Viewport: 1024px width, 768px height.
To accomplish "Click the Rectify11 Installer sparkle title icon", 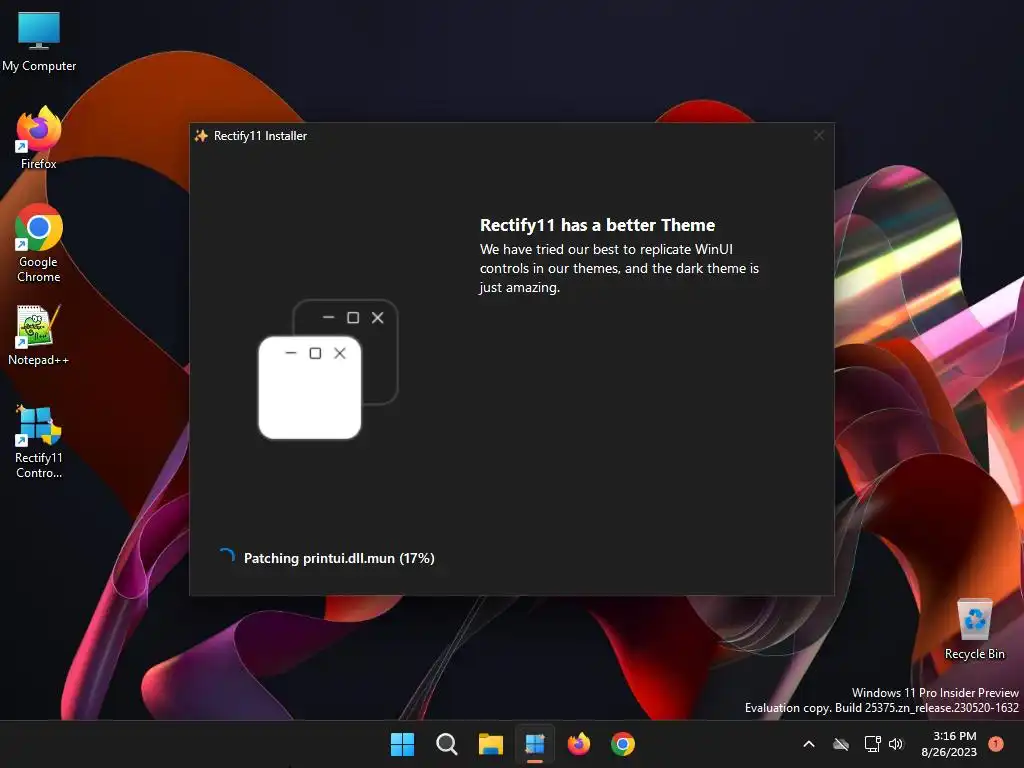I will [201, 136].
